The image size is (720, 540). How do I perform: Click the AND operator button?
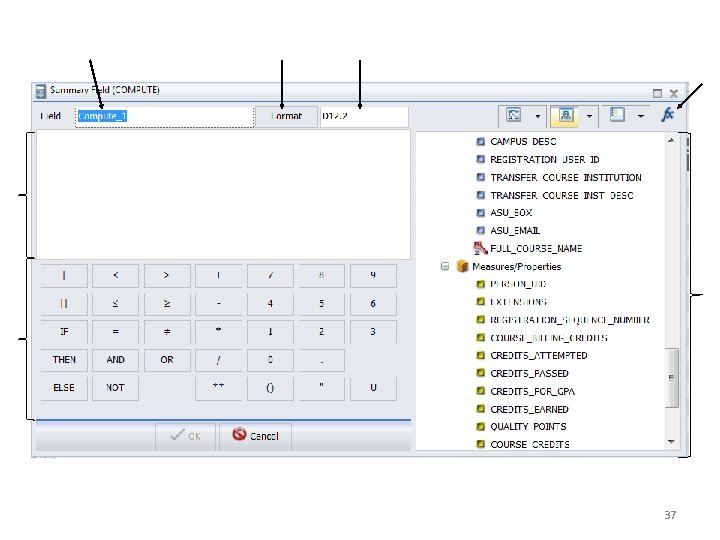pos(115,360)
